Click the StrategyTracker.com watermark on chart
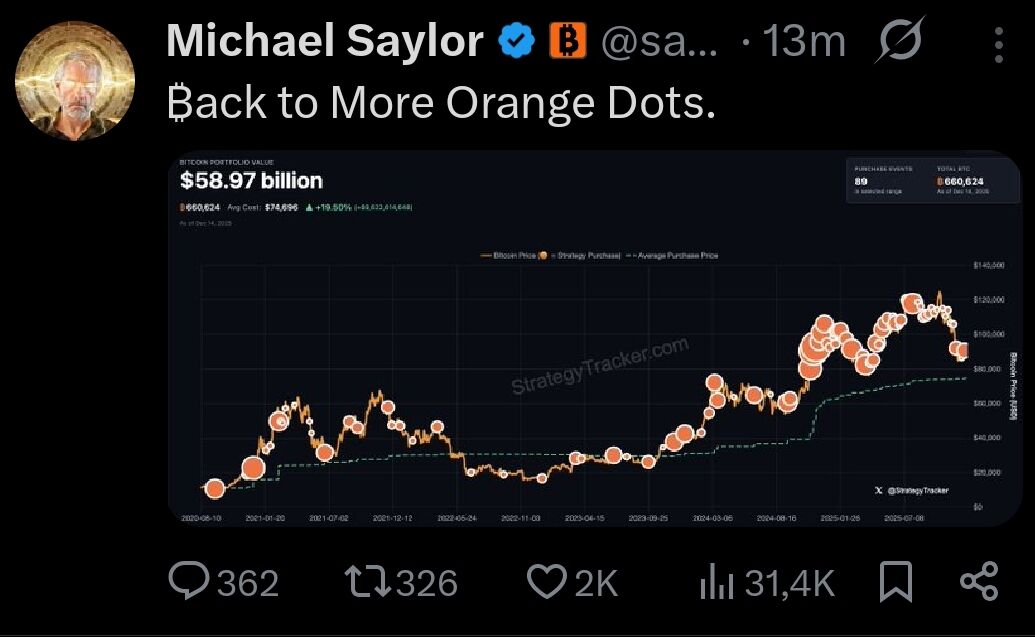The width and height of the screenshot is (1035, 637). point(600,365)
